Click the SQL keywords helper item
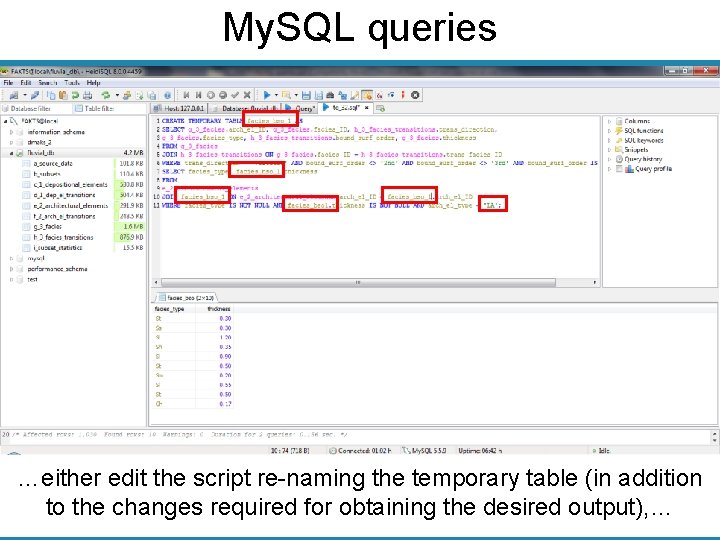 tap(644, 141)
